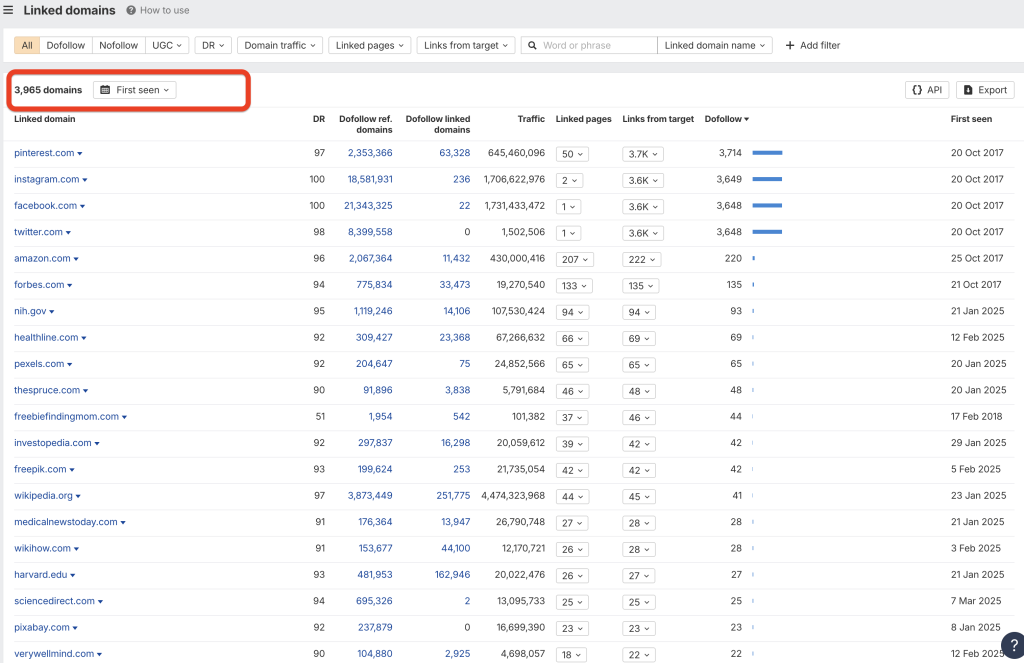Image resolution: width=1024 pixels, height=663 pixels.
Task: Open the DR filter dropdown
Action: 213,46
